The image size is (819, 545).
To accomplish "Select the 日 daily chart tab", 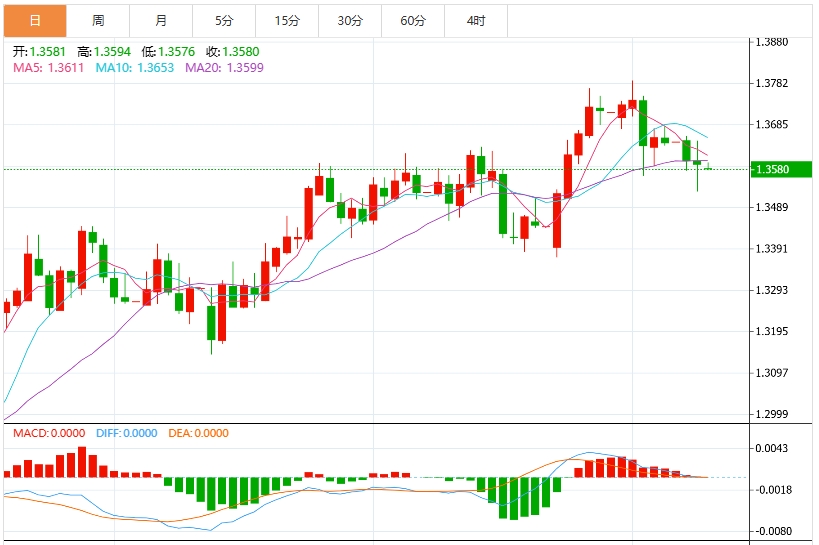I will [x=35, y=20].
